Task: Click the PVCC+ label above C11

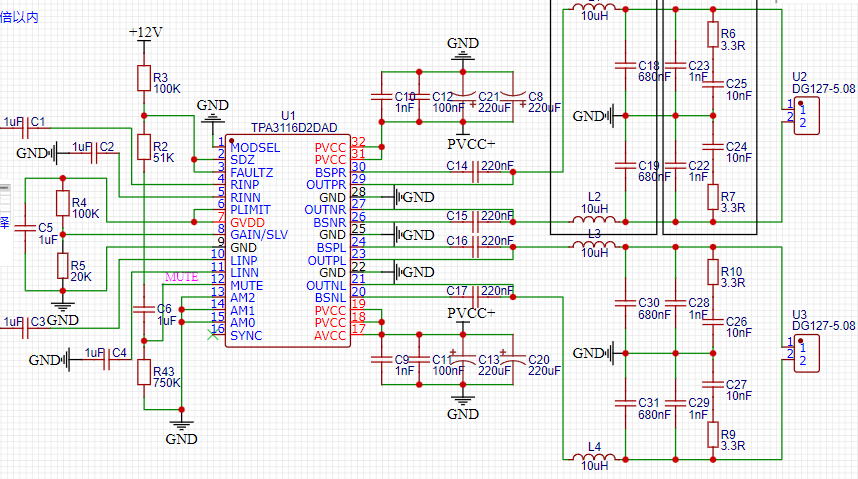Action: [471, 313]
